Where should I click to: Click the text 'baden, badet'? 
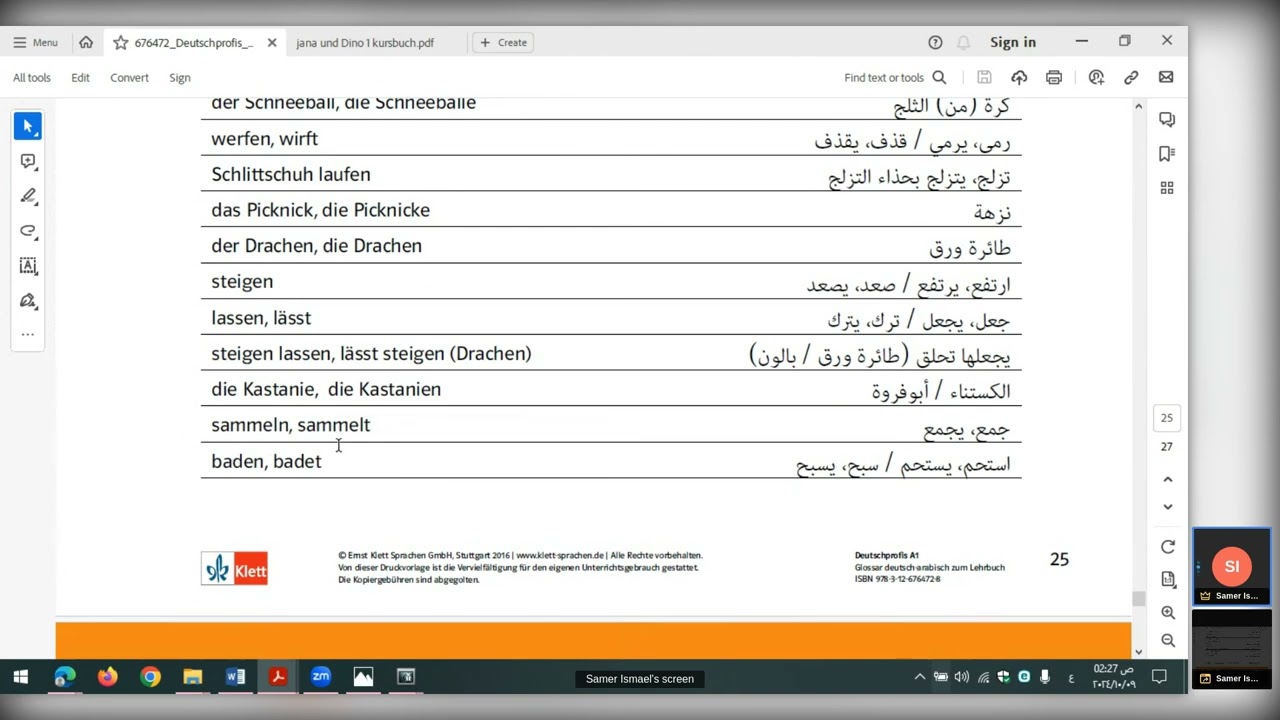266,461
